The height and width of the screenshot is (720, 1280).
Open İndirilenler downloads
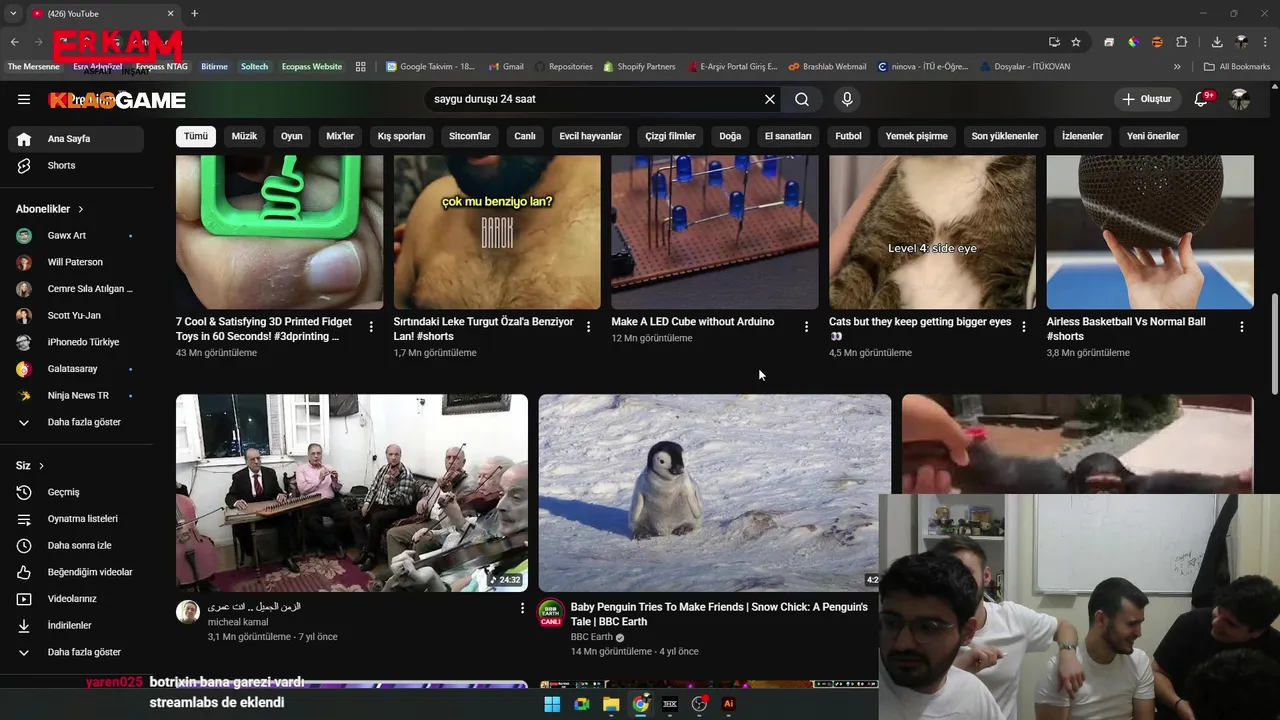point(76,625)
